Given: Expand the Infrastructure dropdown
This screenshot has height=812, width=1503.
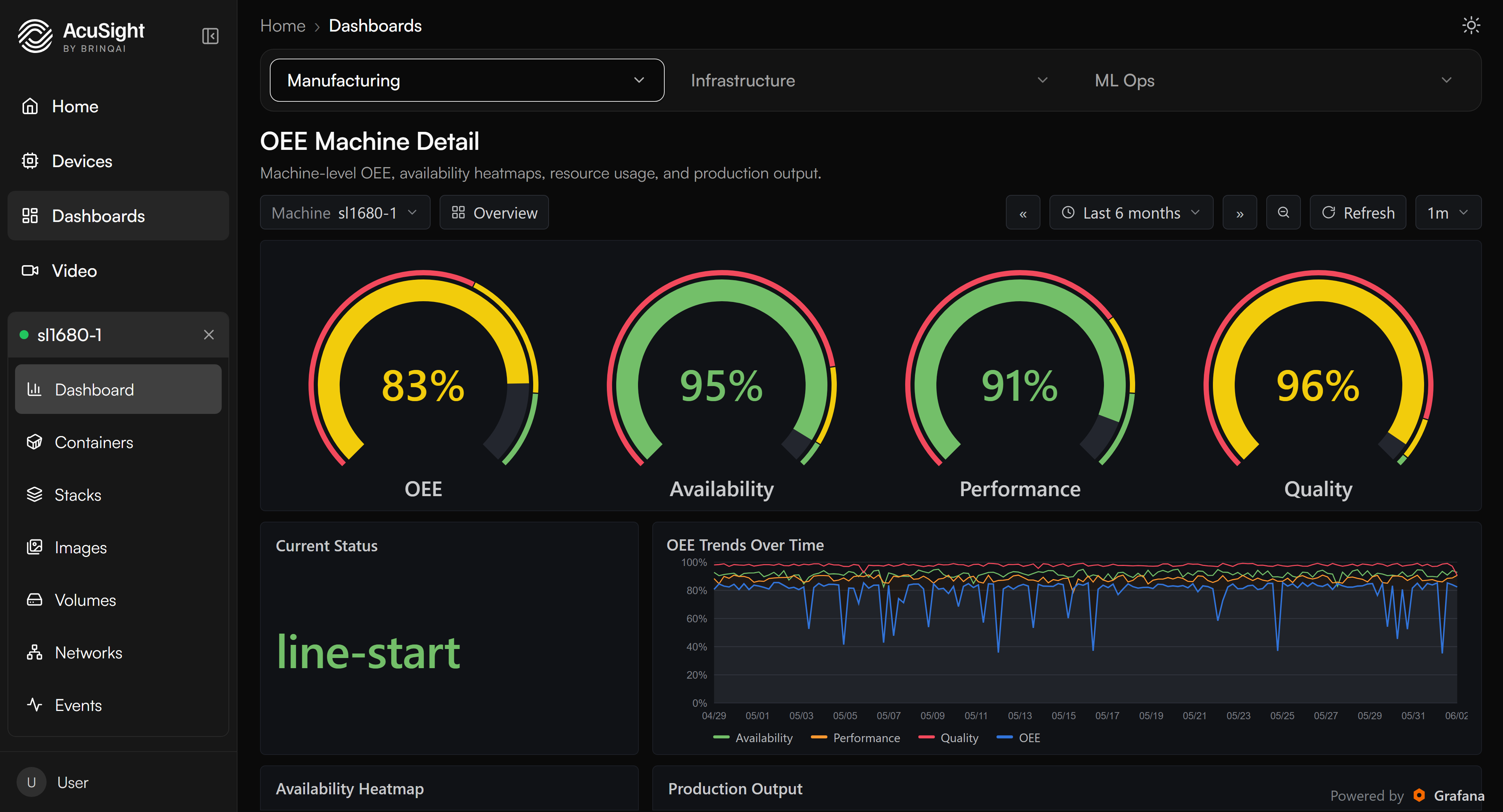Looking at the screenshot, I should [x=870, y=80].
